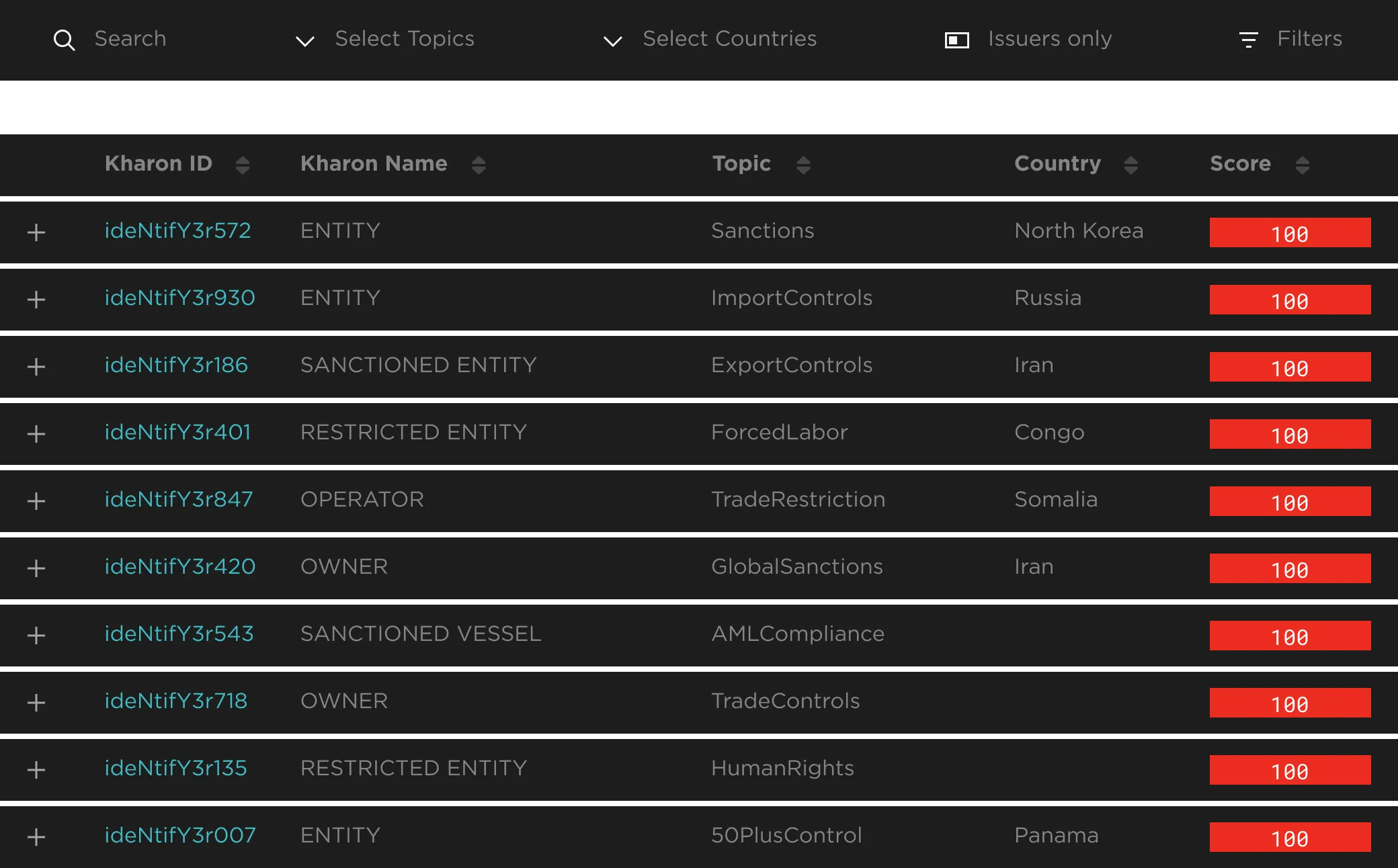1398x868 pixels.
Task: Expand row ideNtifY3r401 with plus icon
Action: 36,434
